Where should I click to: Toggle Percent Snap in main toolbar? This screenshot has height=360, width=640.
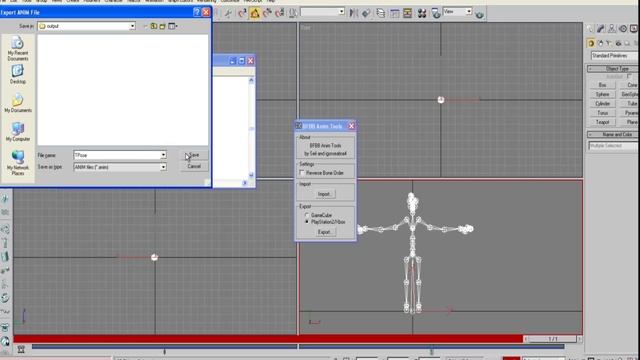[x=267, y=13]
